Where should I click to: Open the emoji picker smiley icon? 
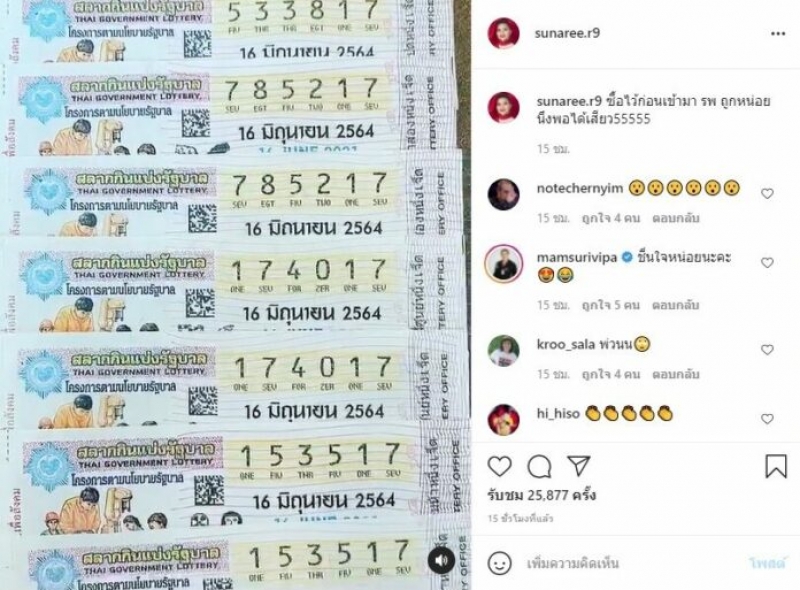point(499,563)
